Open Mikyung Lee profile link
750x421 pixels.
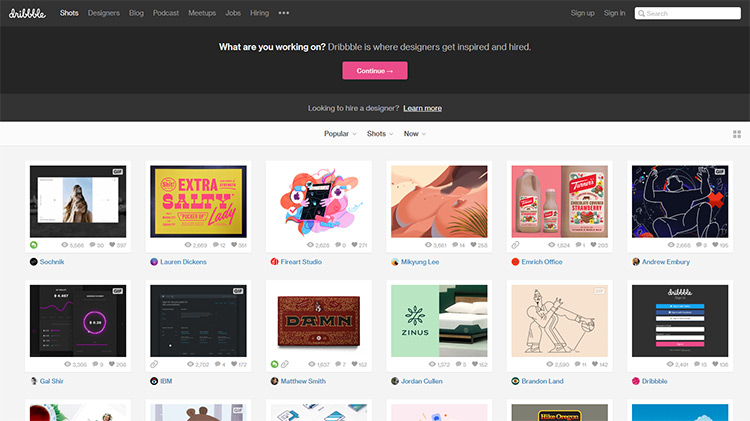[x=420, y=262]
